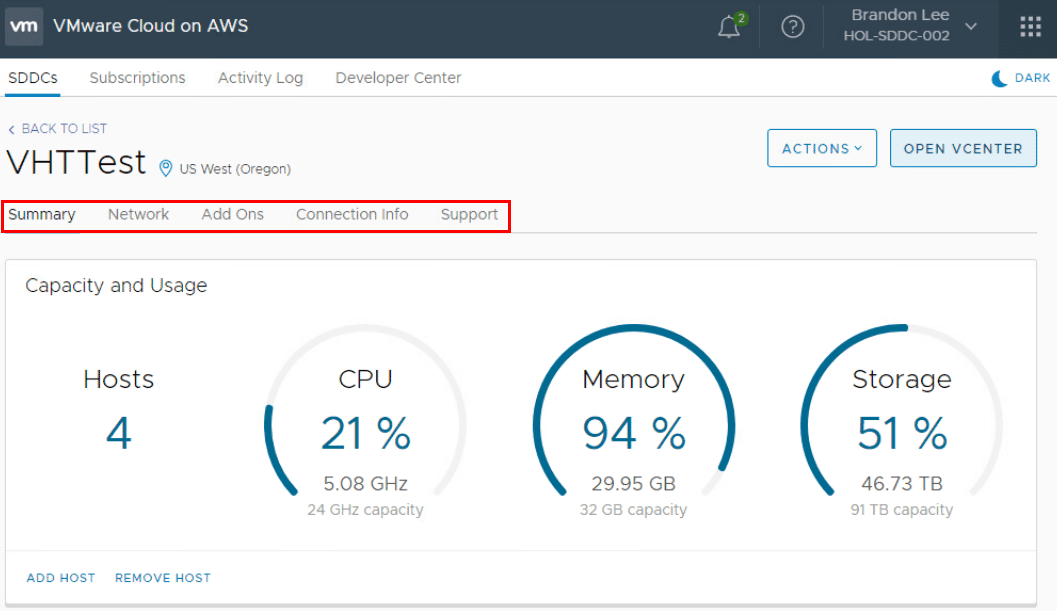This screenshot has width=1057, height=611.
Task: View the Connection Info tab
Action: [x=352, y=214]
